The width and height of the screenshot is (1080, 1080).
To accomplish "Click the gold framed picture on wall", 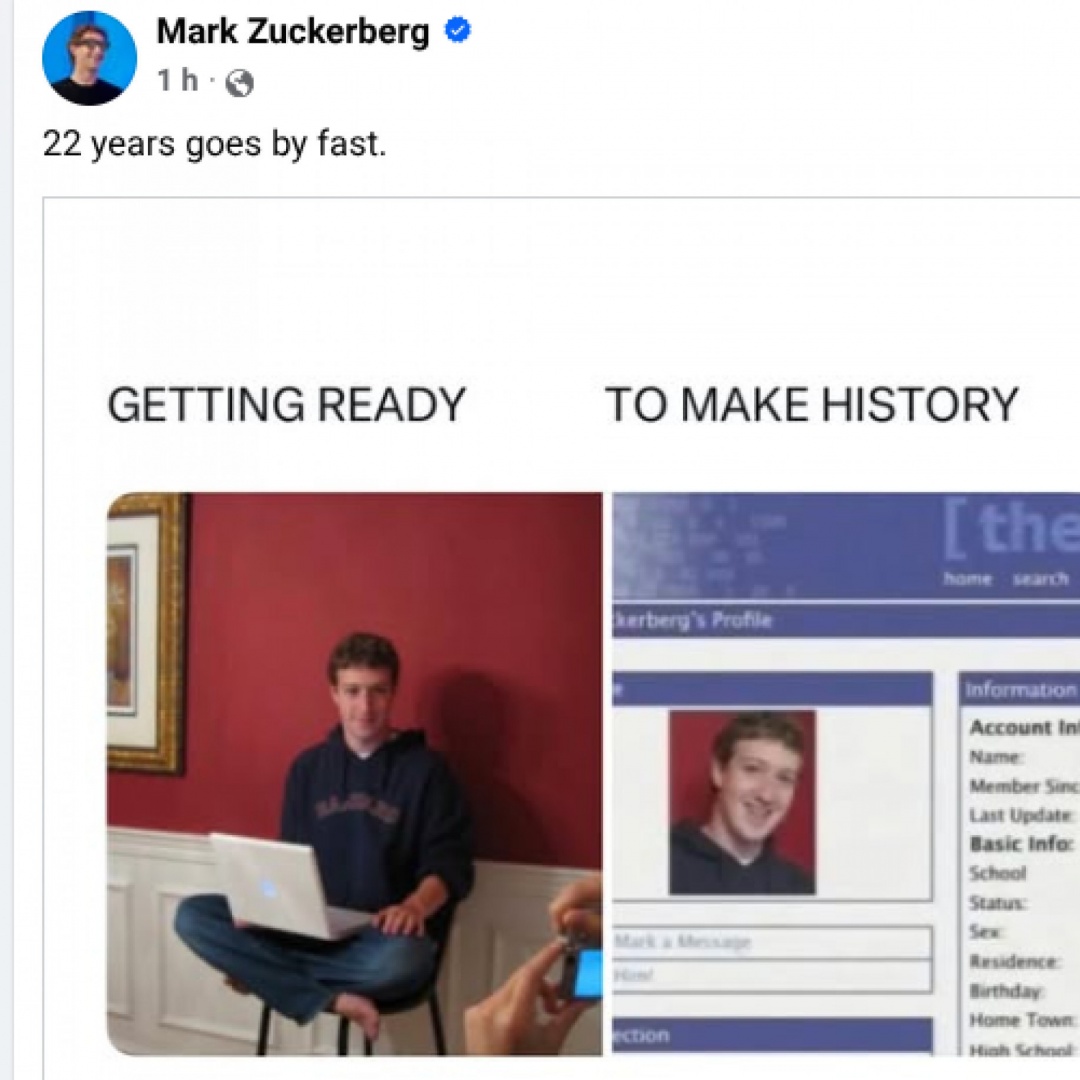I will 144,634.
